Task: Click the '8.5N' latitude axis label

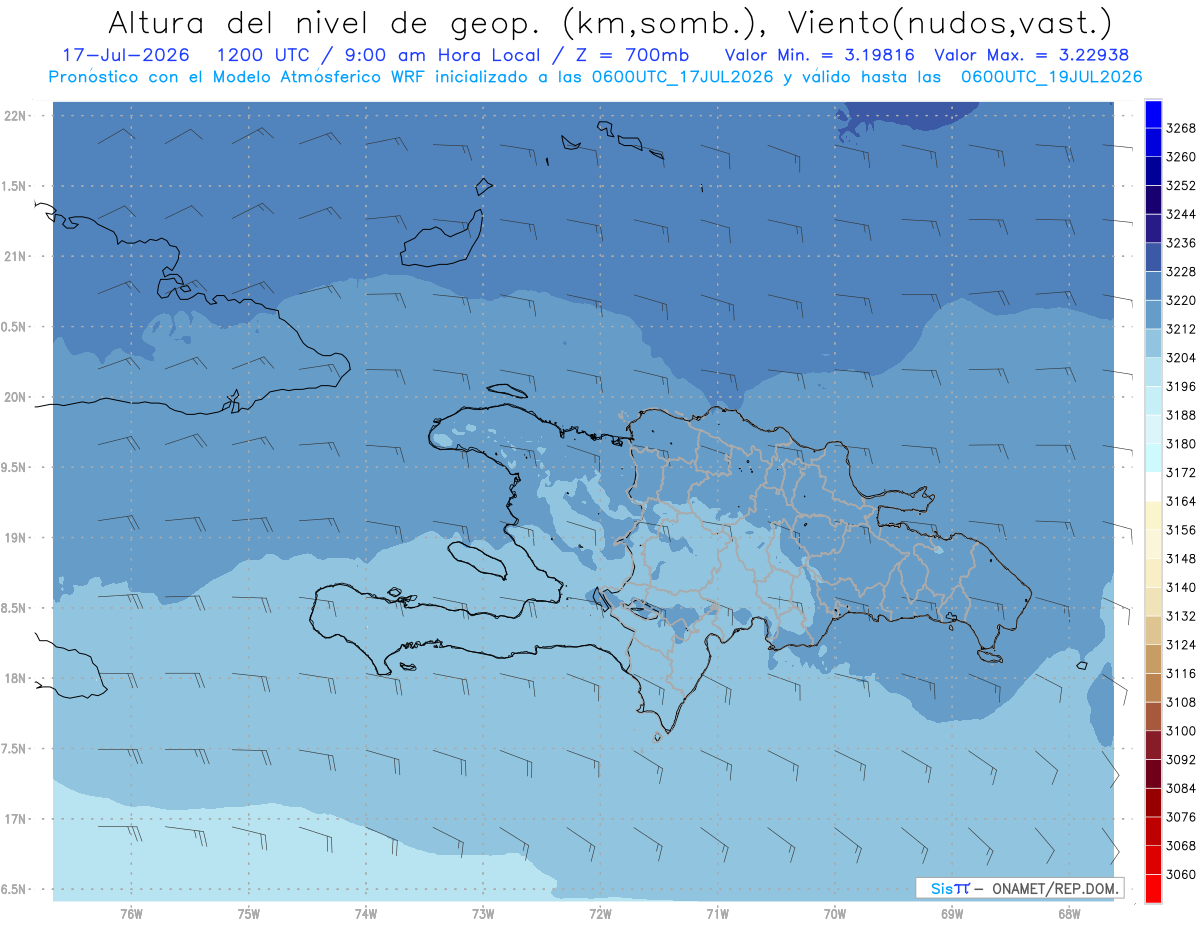Action: point(14,608)
